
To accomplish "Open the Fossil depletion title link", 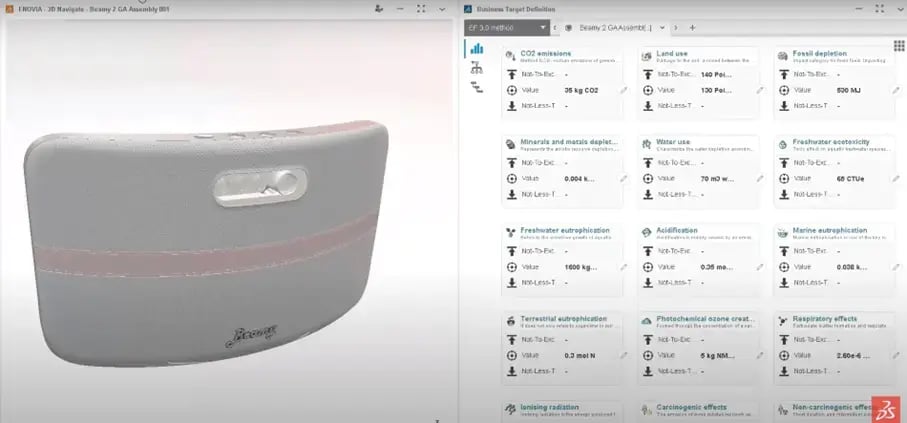I will 820,53.
